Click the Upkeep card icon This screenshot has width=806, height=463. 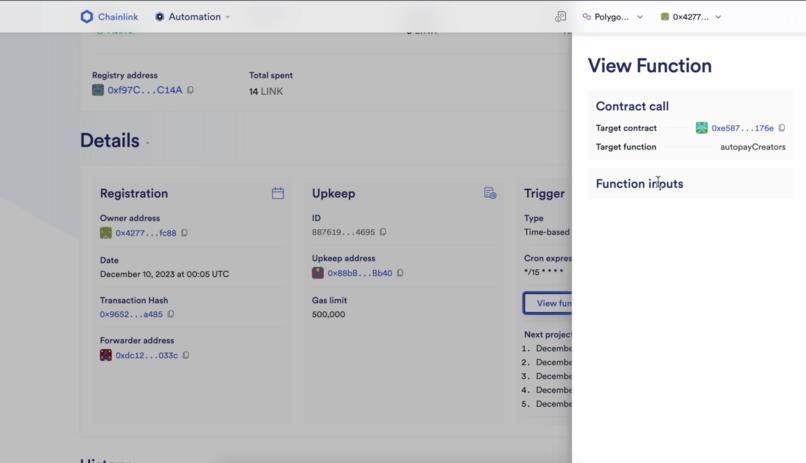click(x=490, y=193)
